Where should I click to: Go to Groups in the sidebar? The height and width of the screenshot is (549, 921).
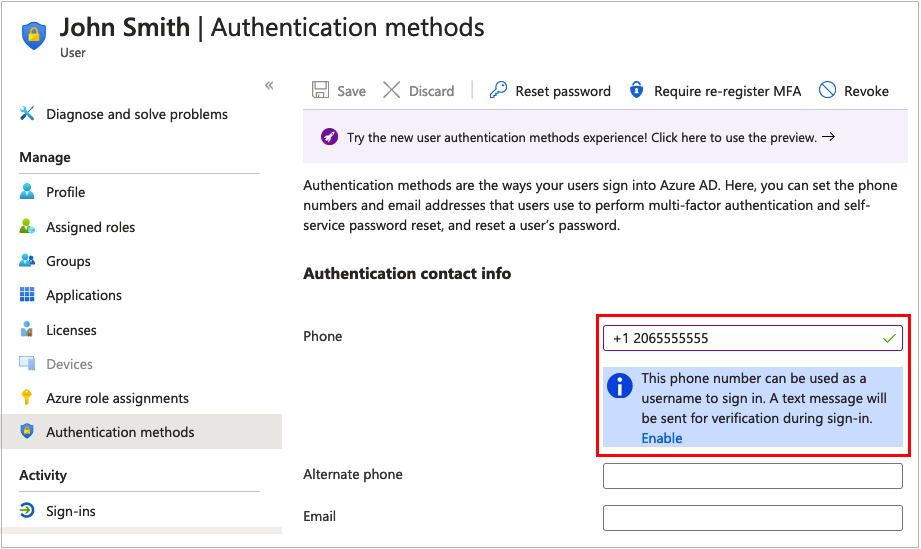(x=68, y=261)
